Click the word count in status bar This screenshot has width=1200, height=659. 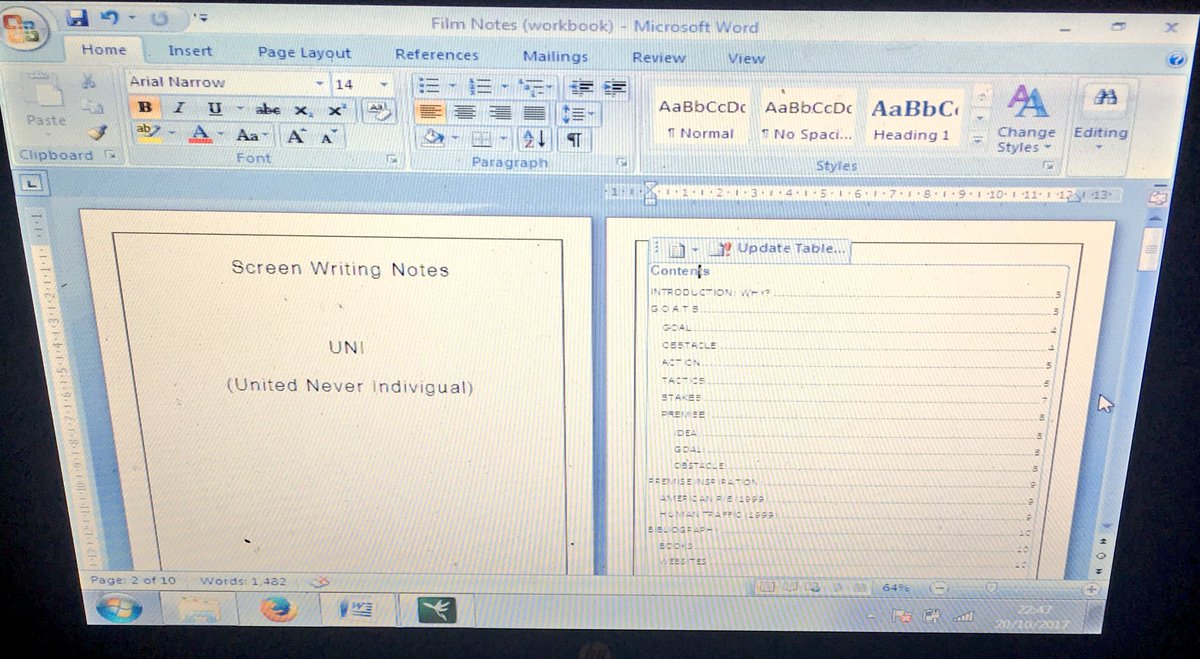click(243, 580)
